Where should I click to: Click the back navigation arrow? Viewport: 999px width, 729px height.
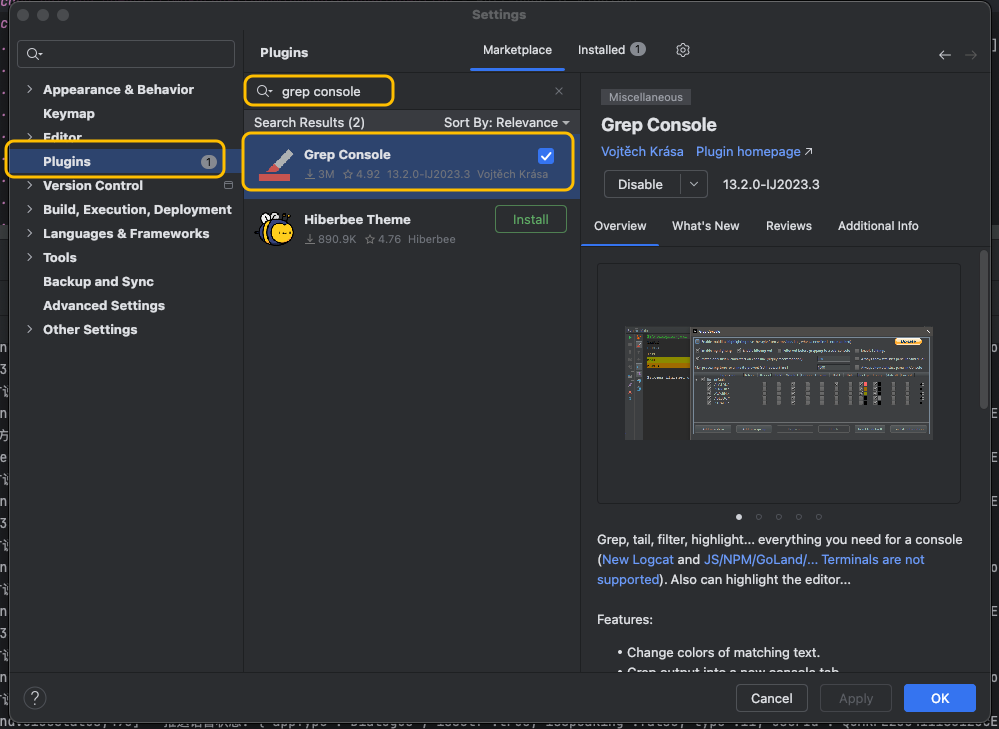click(x=945, y=55)
